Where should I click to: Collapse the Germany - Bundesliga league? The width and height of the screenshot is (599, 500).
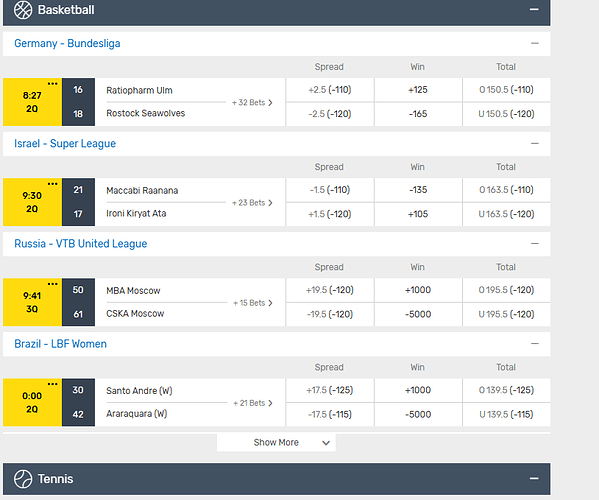click(535, 44)
